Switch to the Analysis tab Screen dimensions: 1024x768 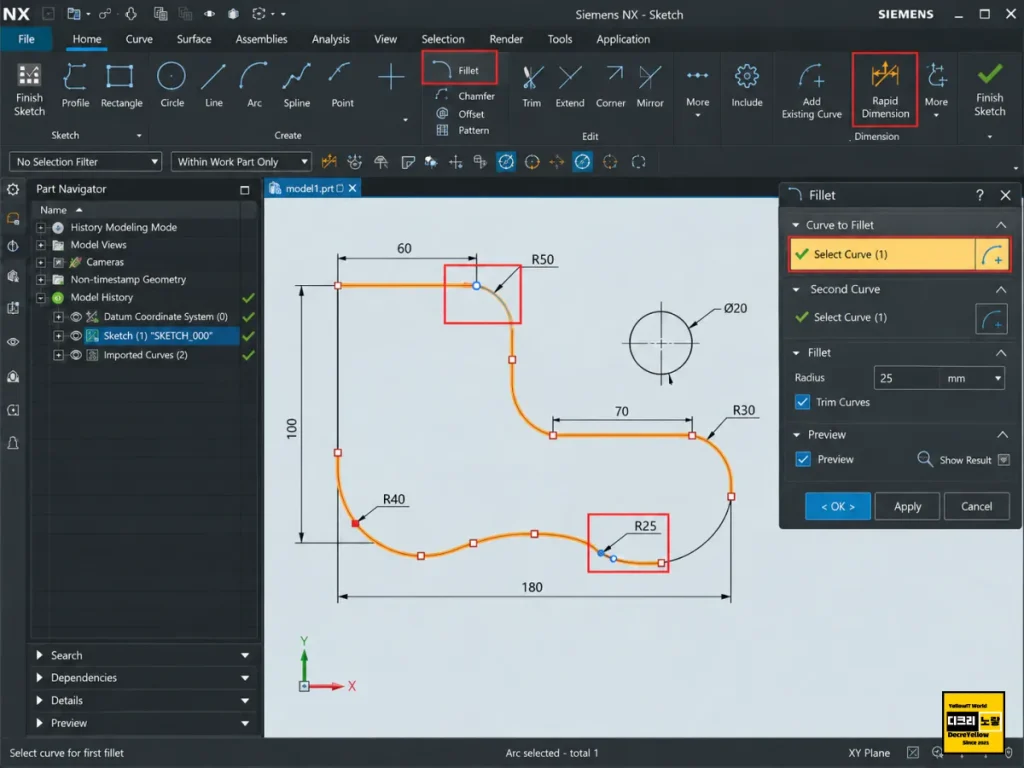click(330, 39)
